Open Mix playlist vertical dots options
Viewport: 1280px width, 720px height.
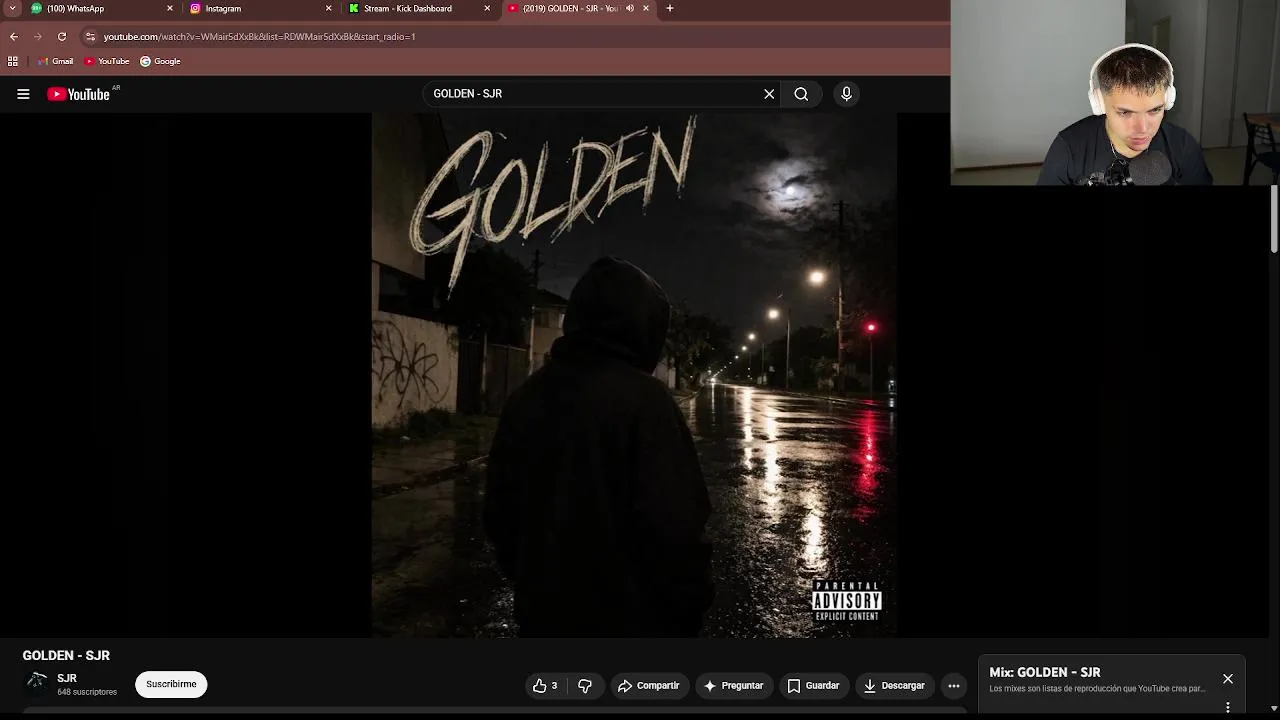1228,707
